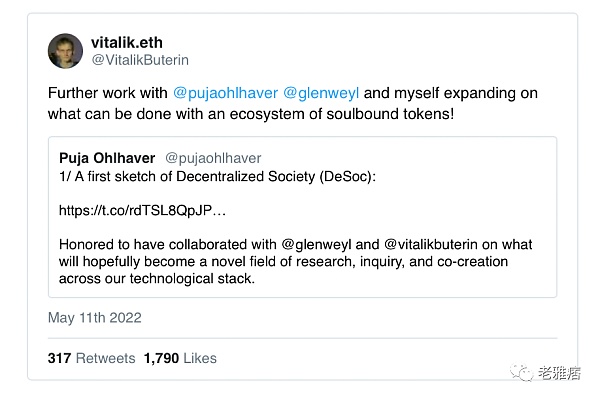Click the quoted tweet handle @pujaohlhaver
The height and width of the screenshot is (399, 600).
click(213, 158)
